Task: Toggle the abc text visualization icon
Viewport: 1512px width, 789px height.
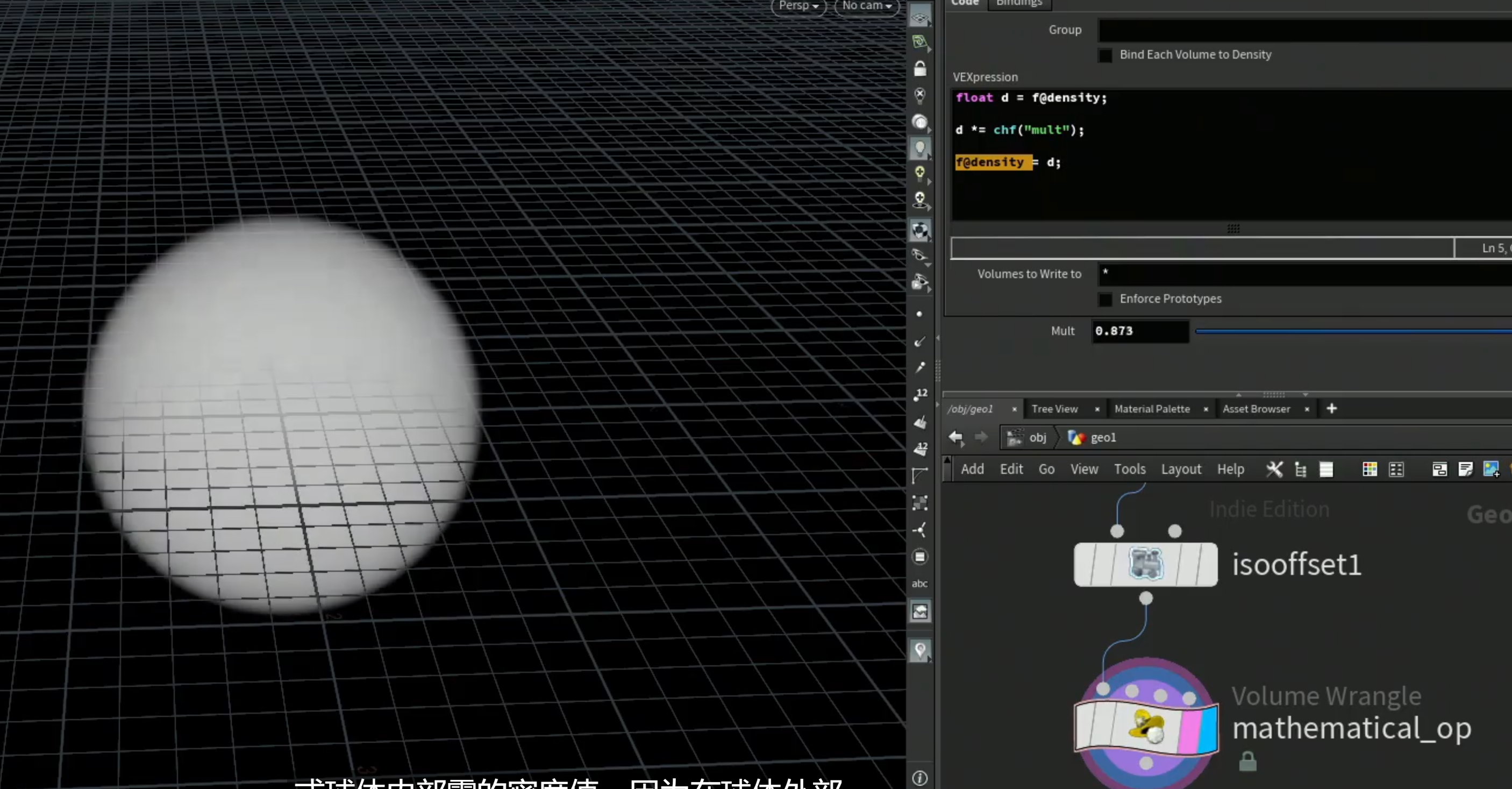Action: tap(920, 584)
